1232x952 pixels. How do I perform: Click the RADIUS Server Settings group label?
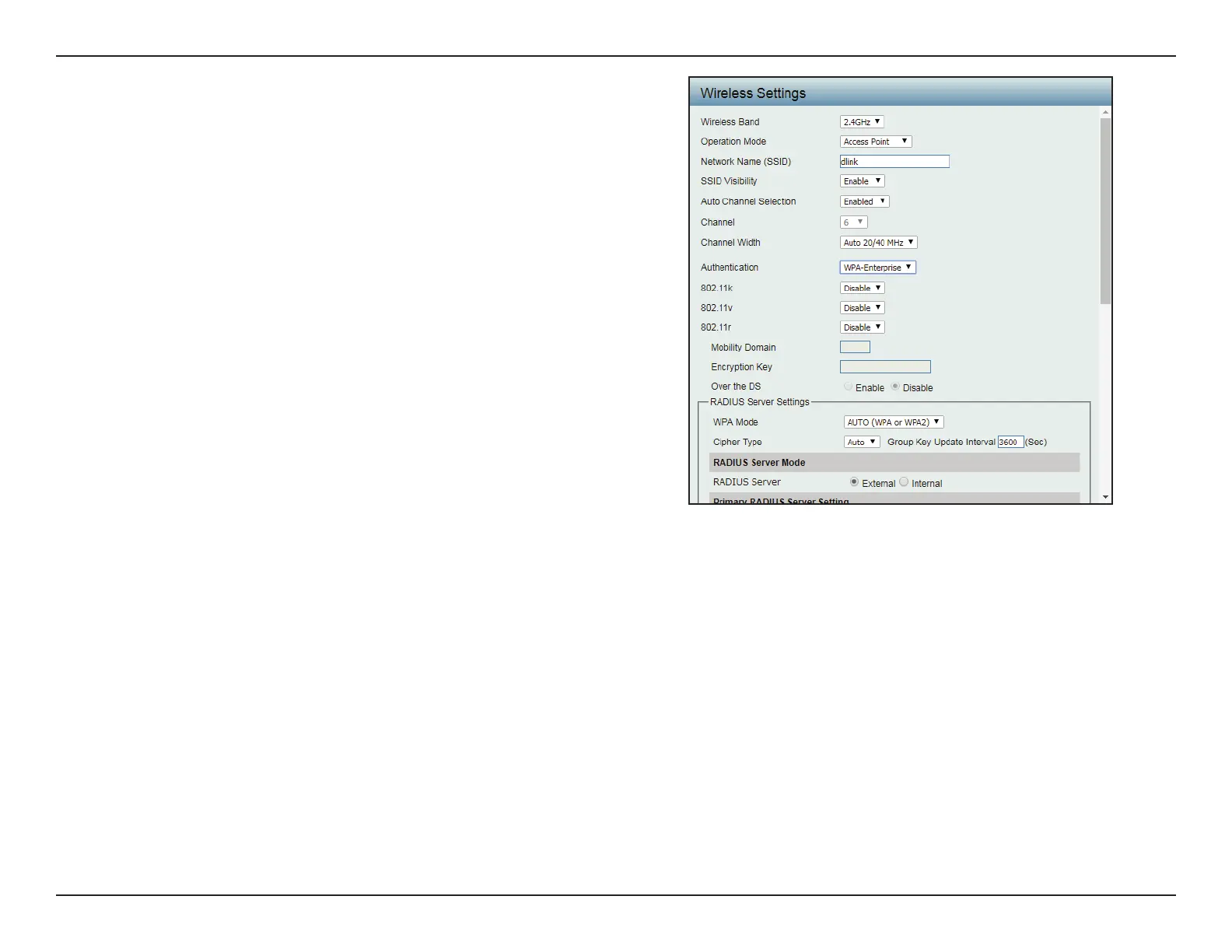(x=760, y=402)
